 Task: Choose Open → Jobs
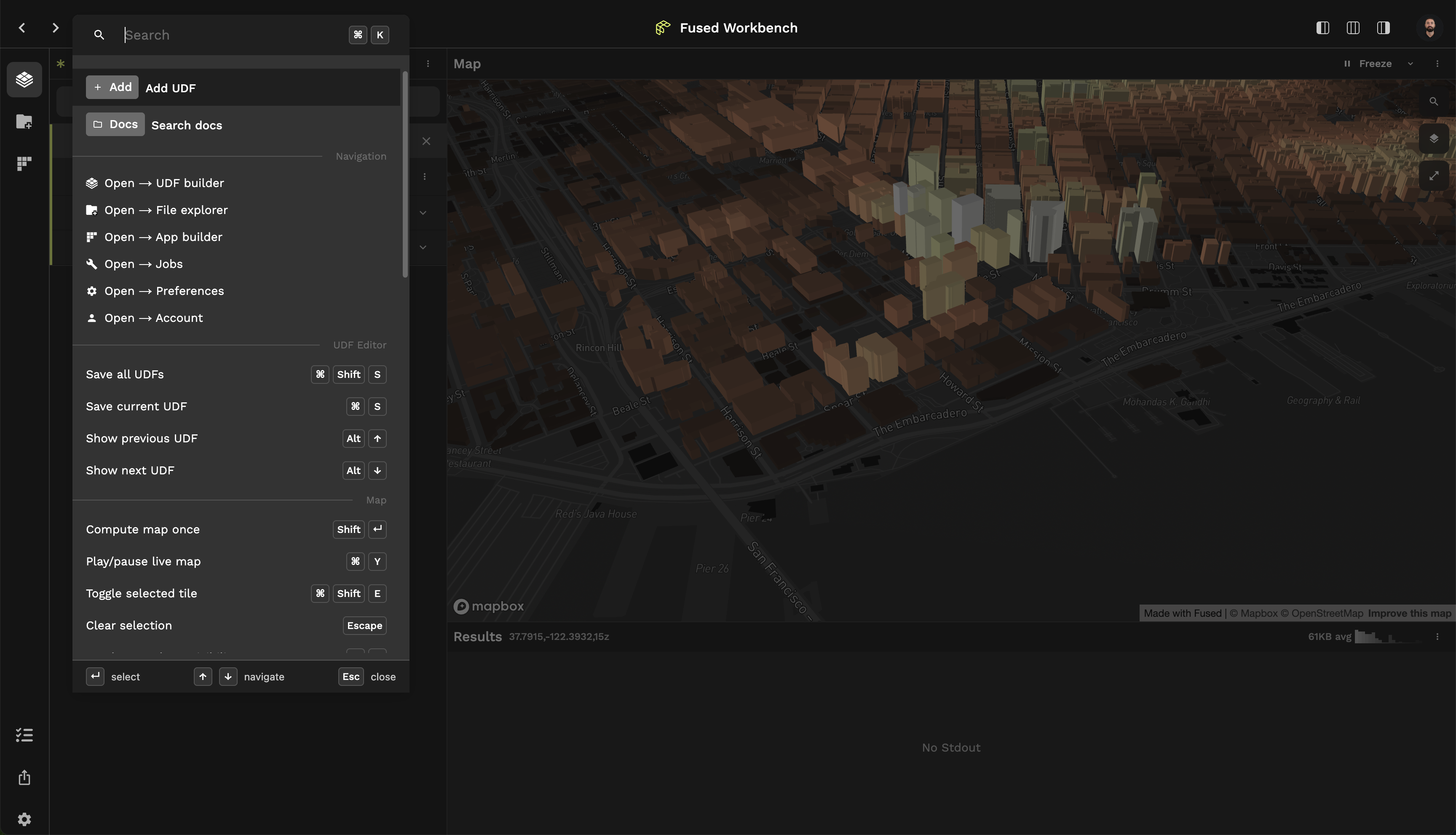(237, 264)
